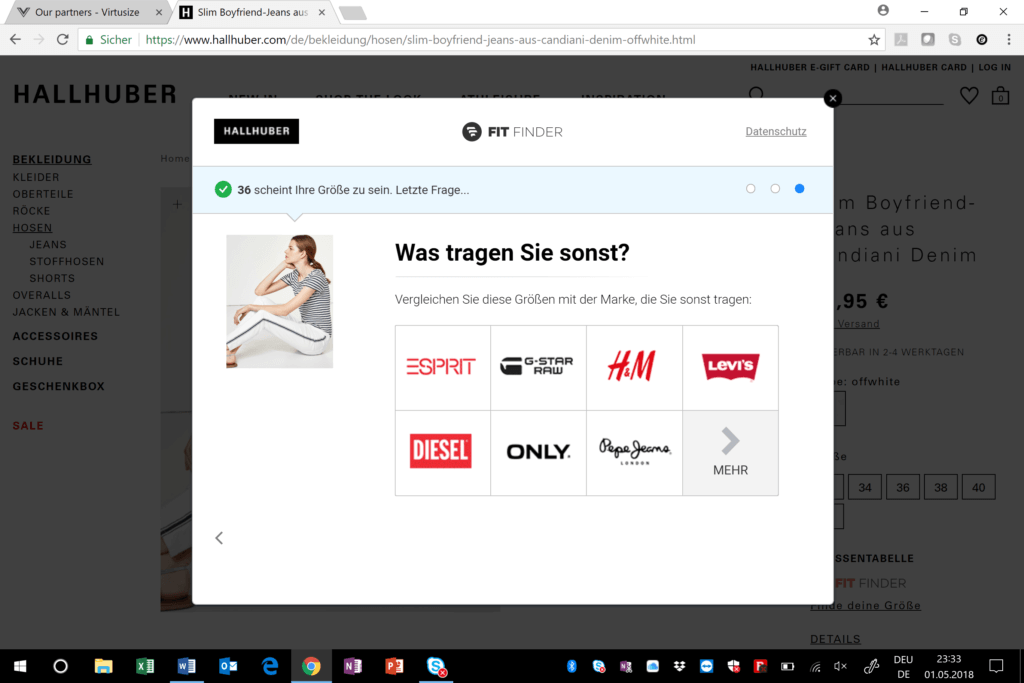
Task: Open a new browser tab
Action: pyautogui.click(x=353, y=13)
